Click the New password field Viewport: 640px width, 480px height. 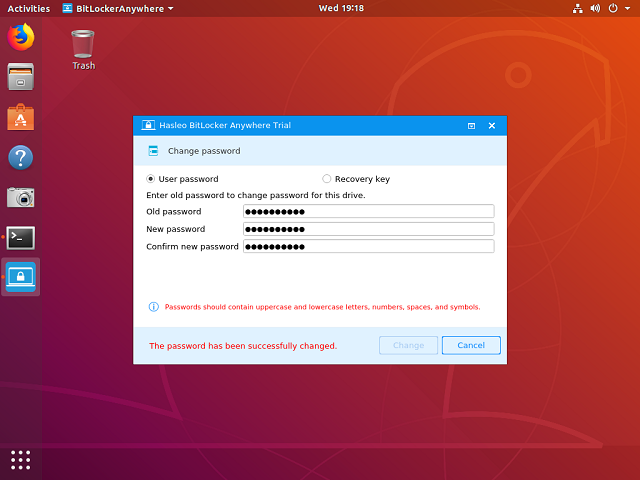coord(369,229)
